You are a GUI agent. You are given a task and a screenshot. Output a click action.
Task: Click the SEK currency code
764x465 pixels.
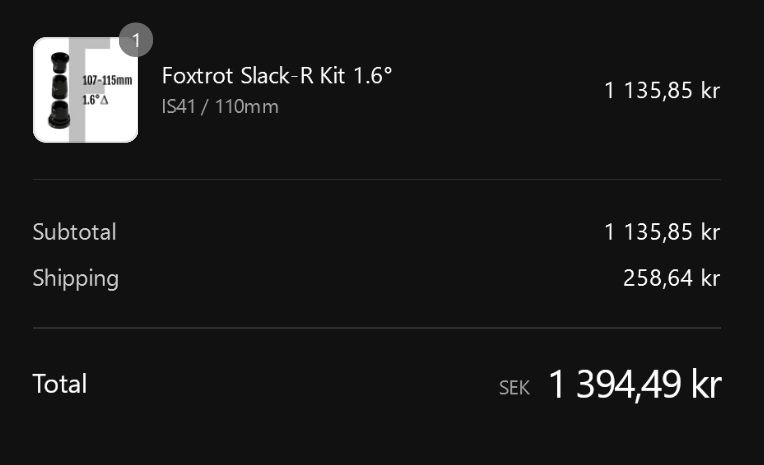514,388
